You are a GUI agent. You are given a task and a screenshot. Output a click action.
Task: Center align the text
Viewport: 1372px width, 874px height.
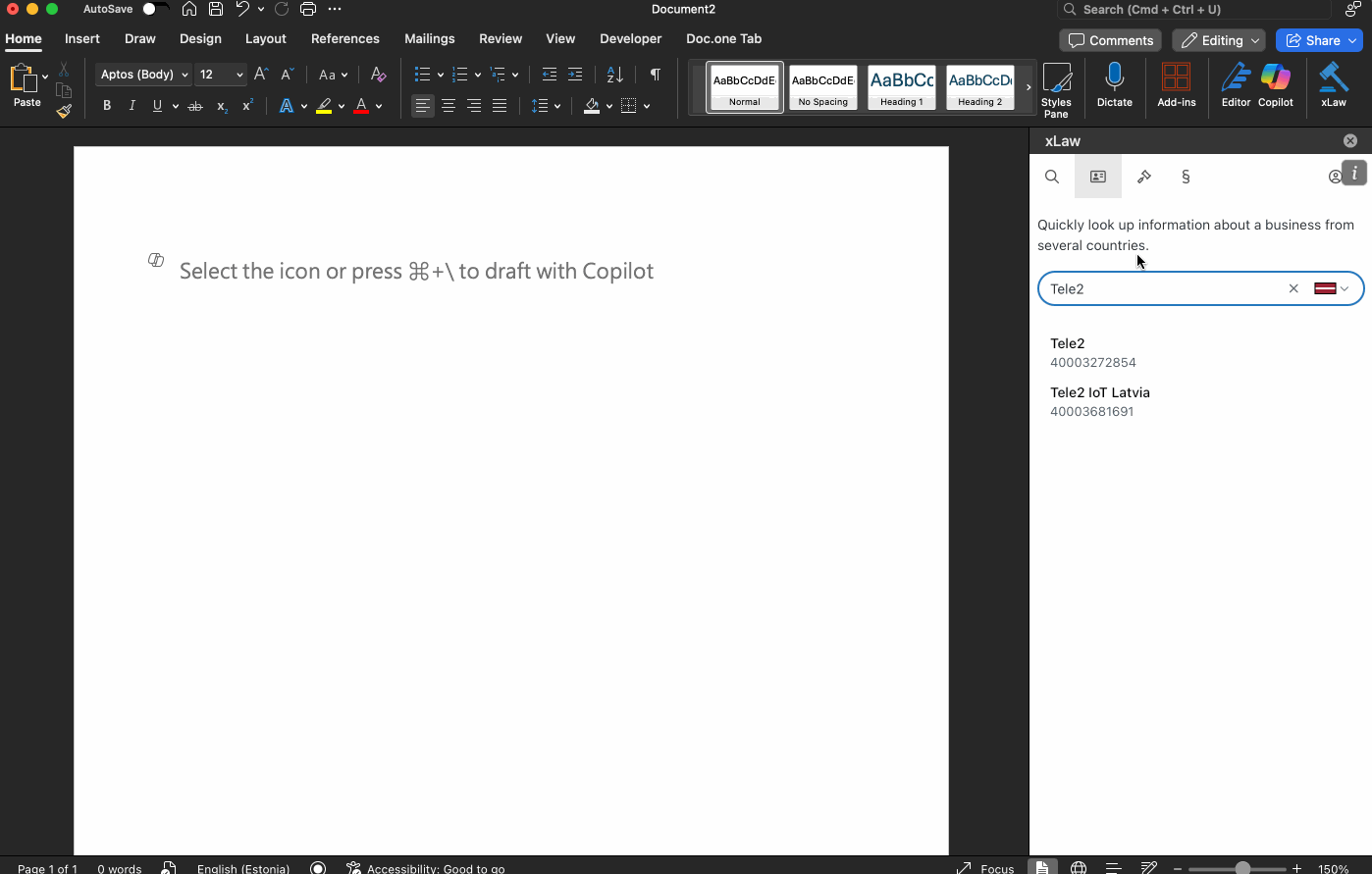[449, 106]
